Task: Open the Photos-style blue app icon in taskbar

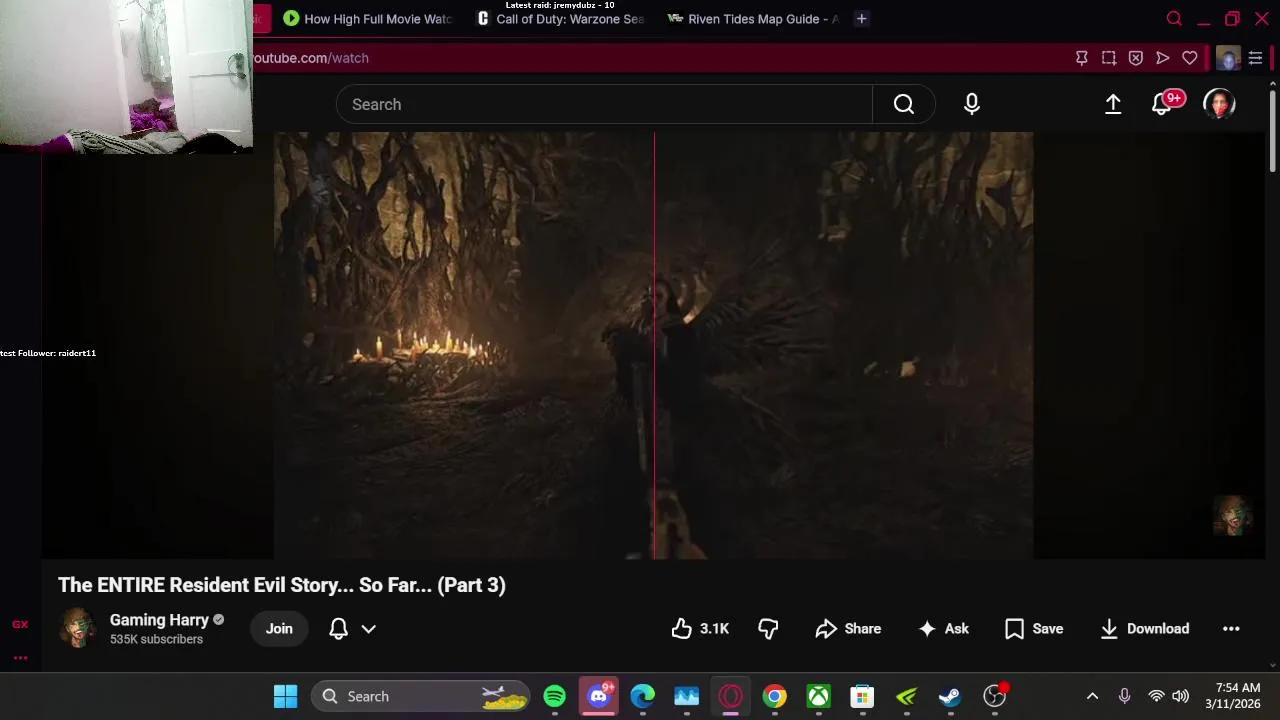Action: tap(686, 696)
